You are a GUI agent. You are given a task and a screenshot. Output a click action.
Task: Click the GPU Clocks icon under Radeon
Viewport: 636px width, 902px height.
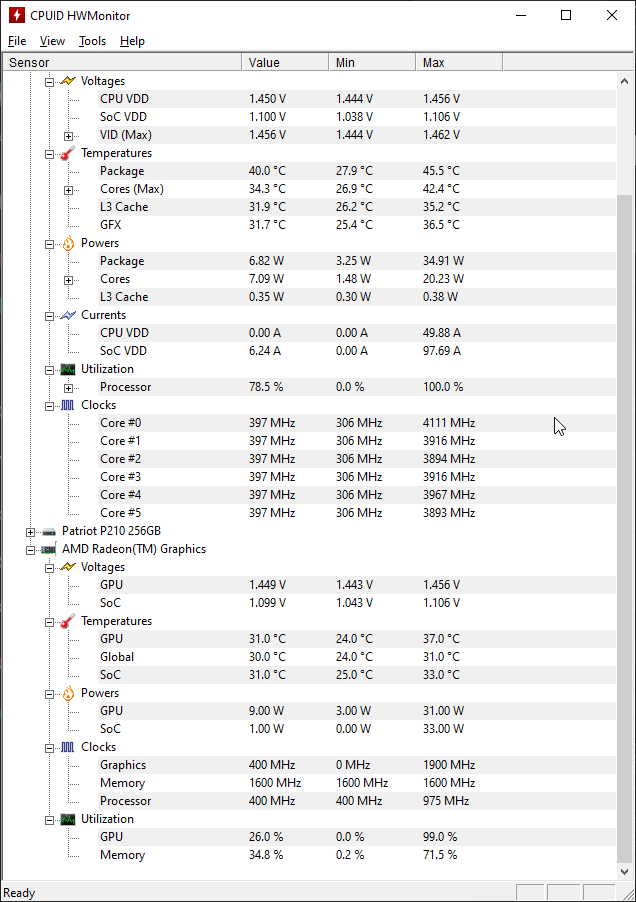(66, 747)
